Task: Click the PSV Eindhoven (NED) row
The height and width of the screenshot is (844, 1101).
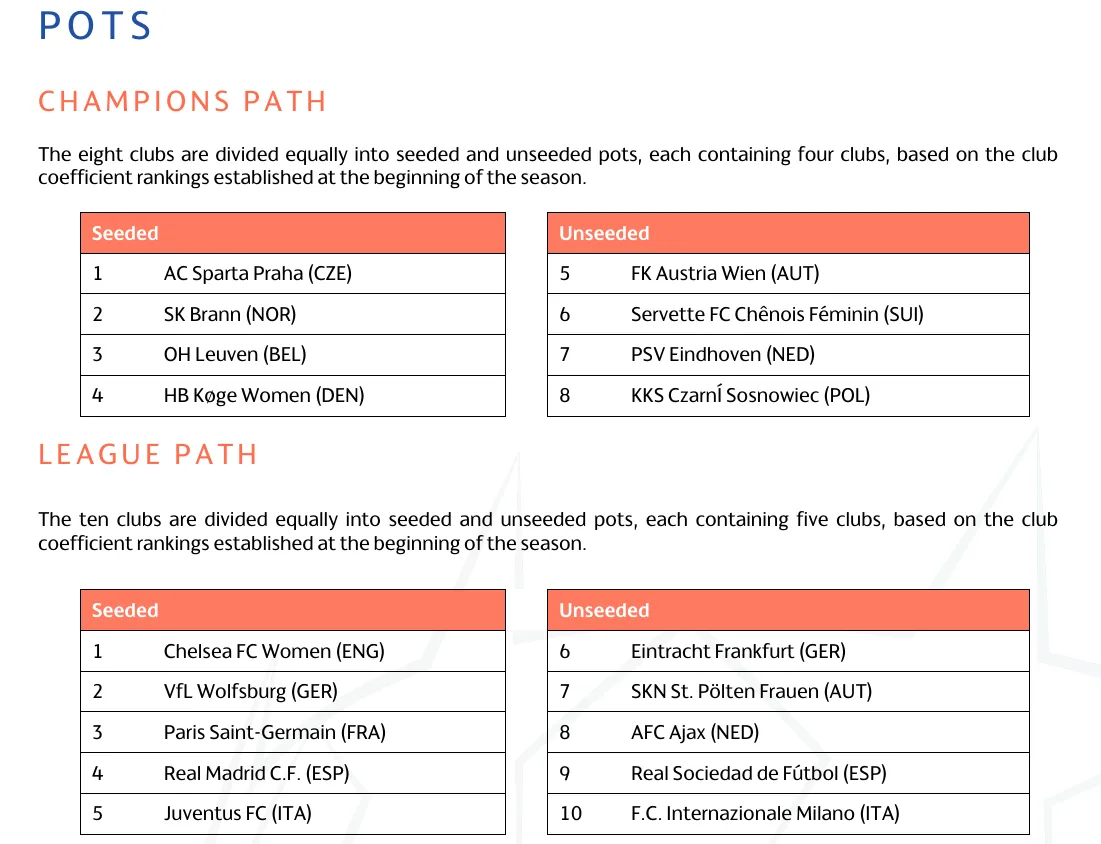Action: [788, 355]
